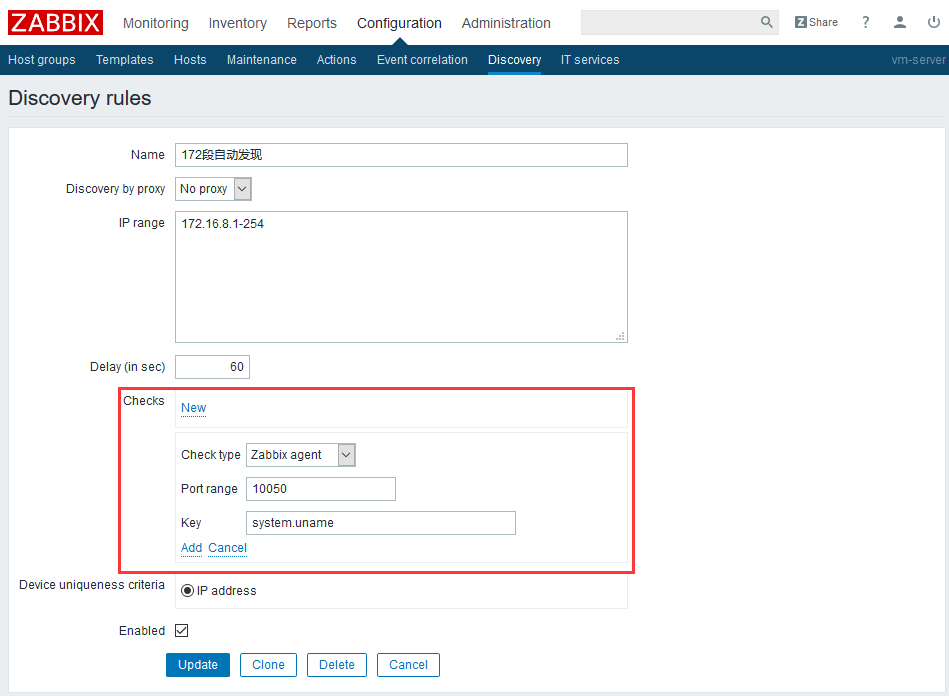Go to Hosts tab

[x=190, y=60]
